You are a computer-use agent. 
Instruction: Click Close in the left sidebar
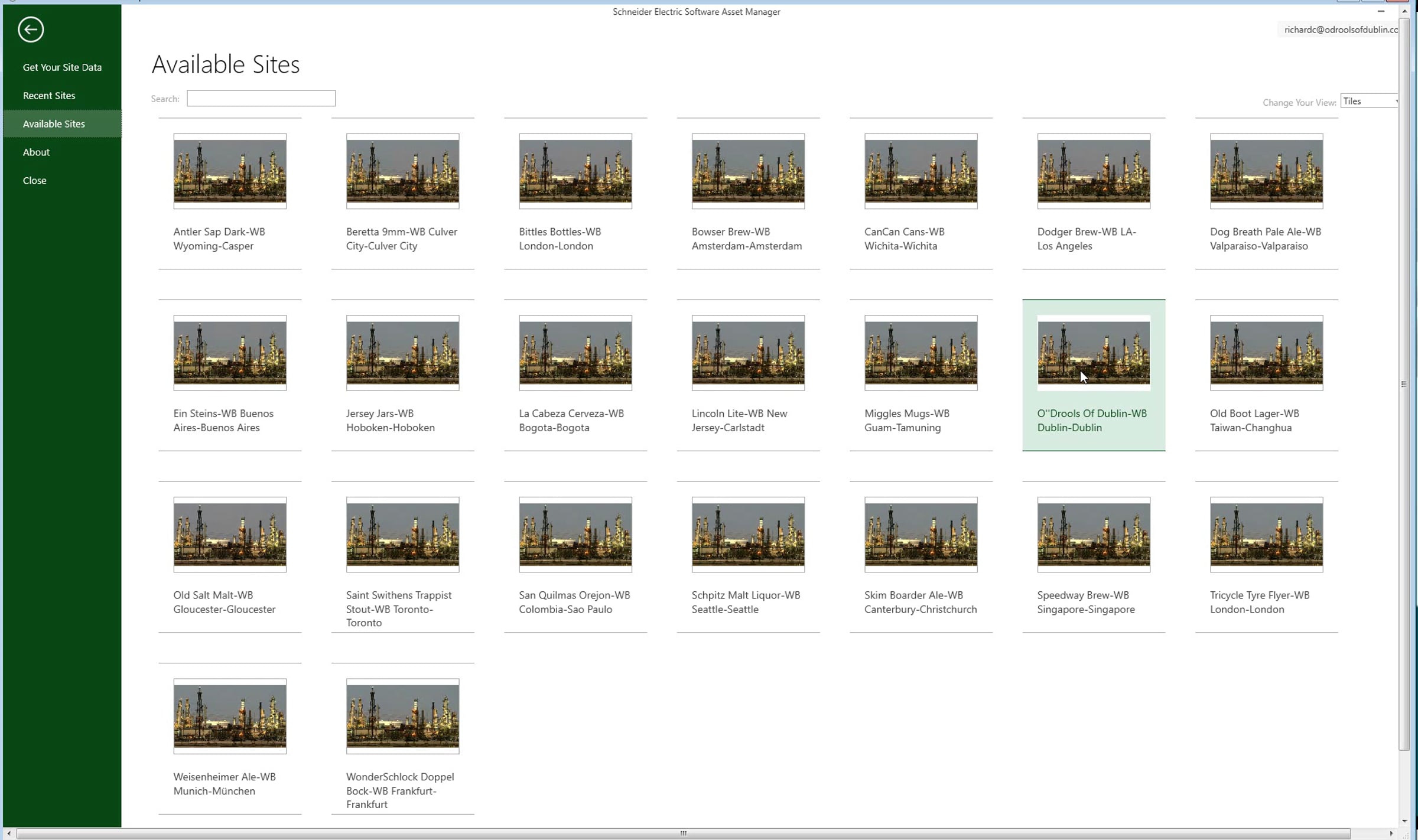34,181
